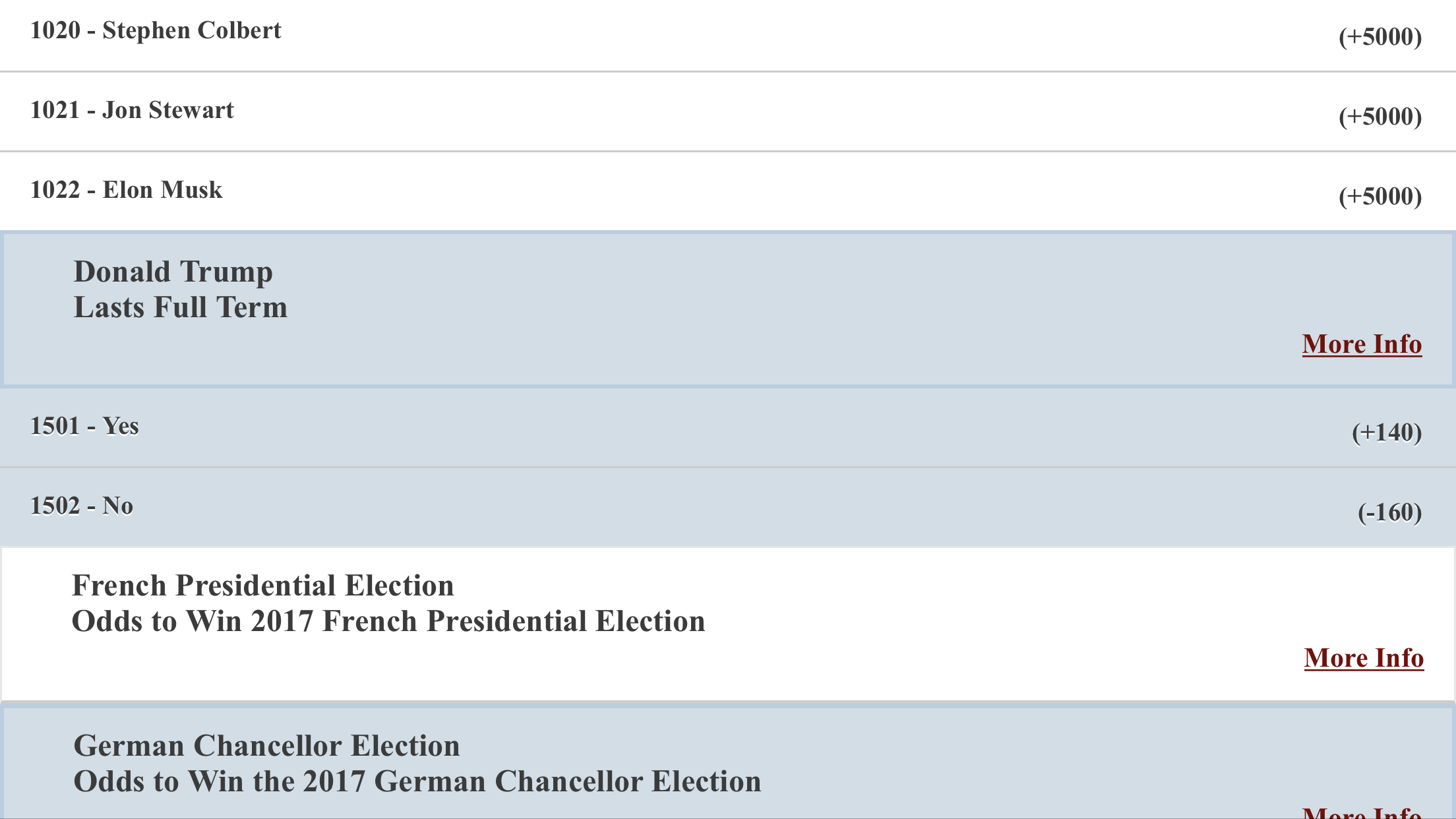Expand the Donald Trump Lasts Full Term header

[x=728, y=309]
